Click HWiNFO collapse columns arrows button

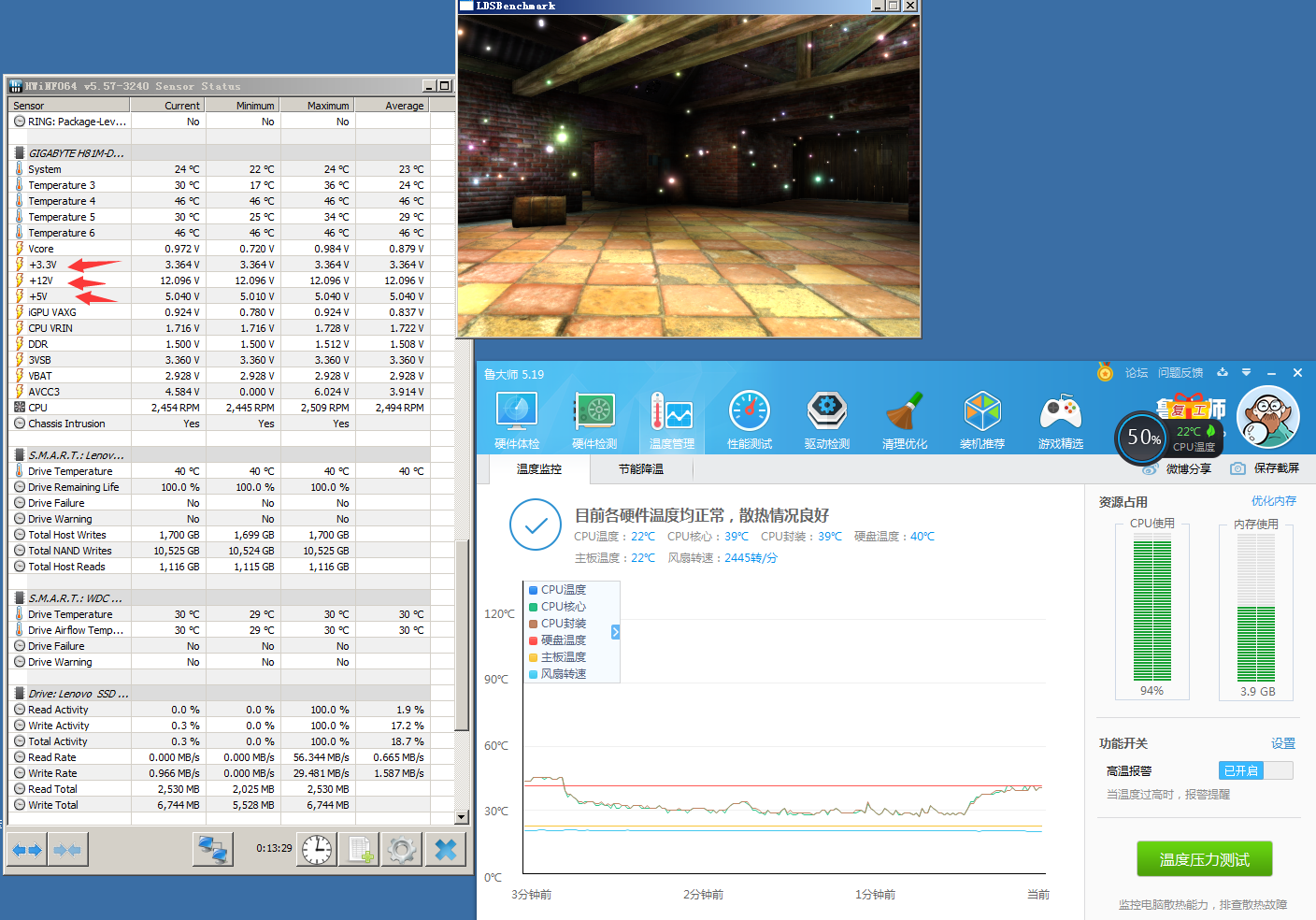pyautogui.click(x=67, y=850)
